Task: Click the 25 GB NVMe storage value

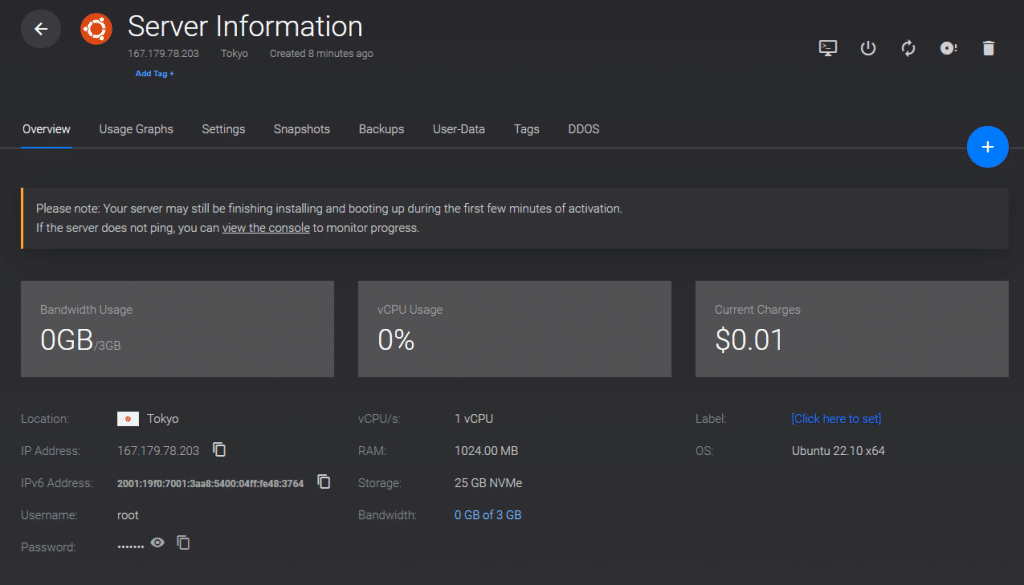Action: tap(488, 483)
